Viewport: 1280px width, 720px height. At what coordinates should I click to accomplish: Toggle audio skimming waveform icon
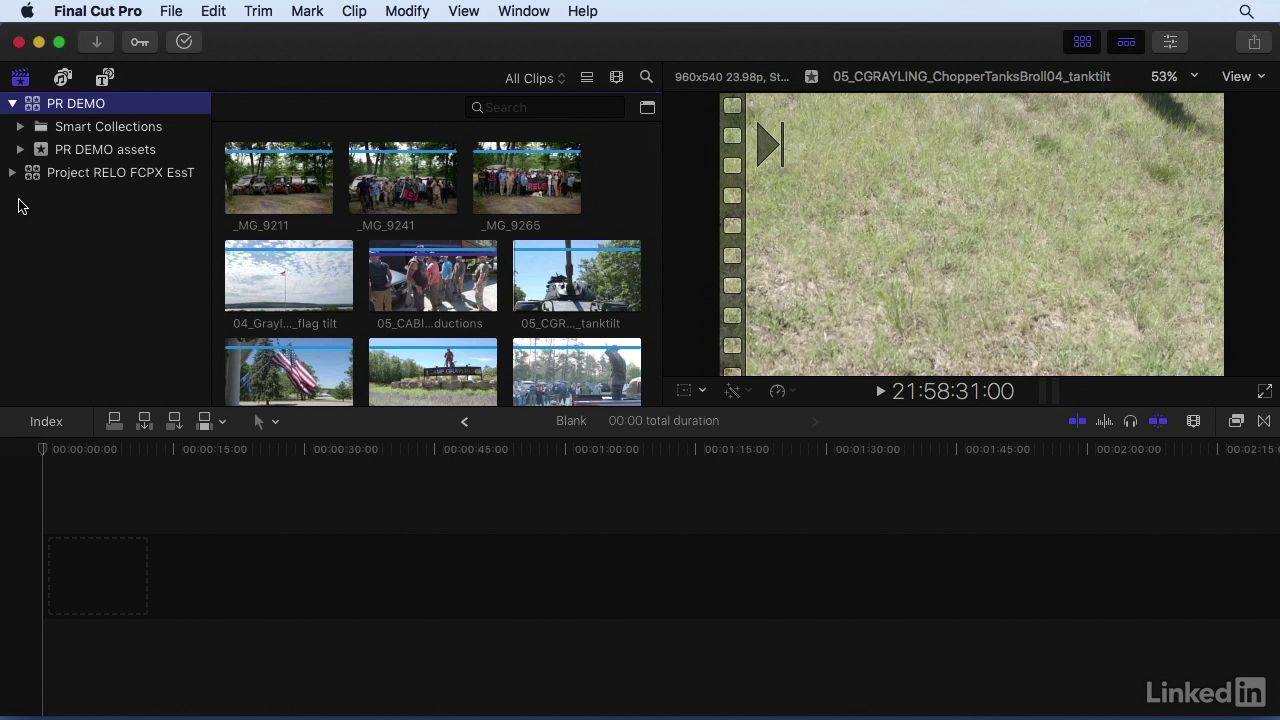click(1104, 421)
